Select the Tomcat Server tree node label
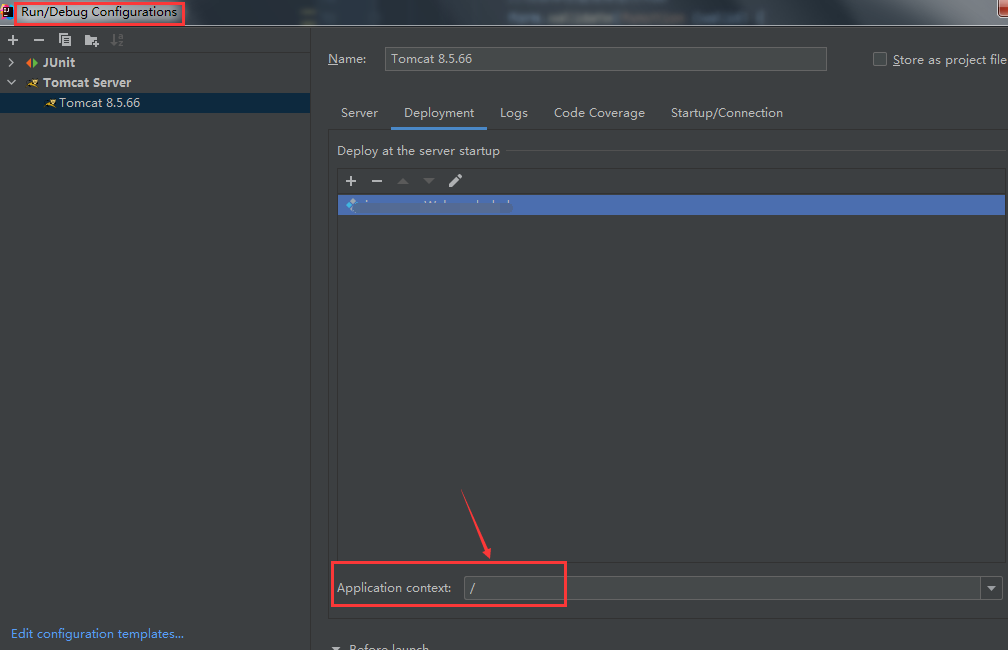Image resolution: width=1008 pixels, height=650 pixels. pyautogui.click(x=87, y=83)
